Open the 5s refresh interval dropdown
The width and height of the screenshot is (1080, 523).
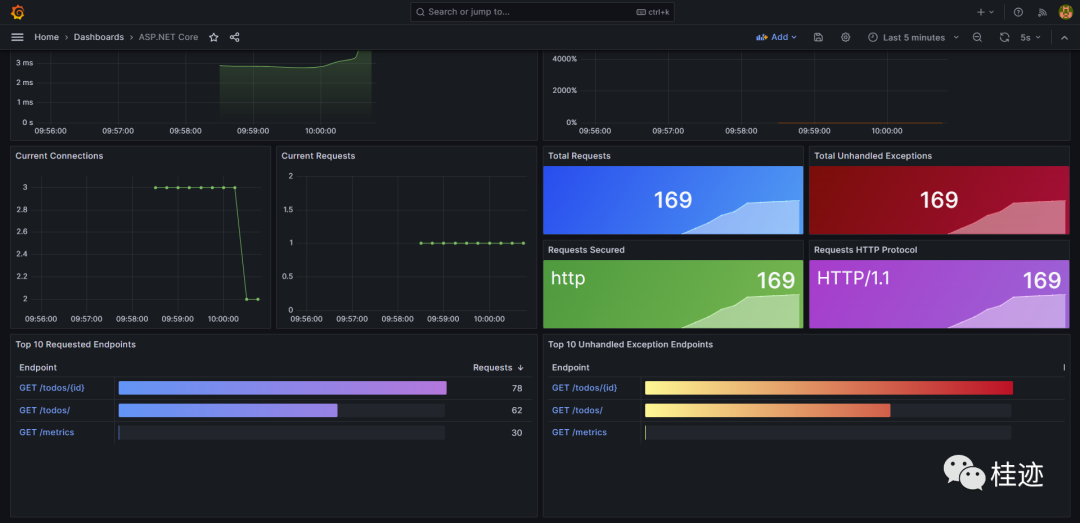(x=1030, y=37)
